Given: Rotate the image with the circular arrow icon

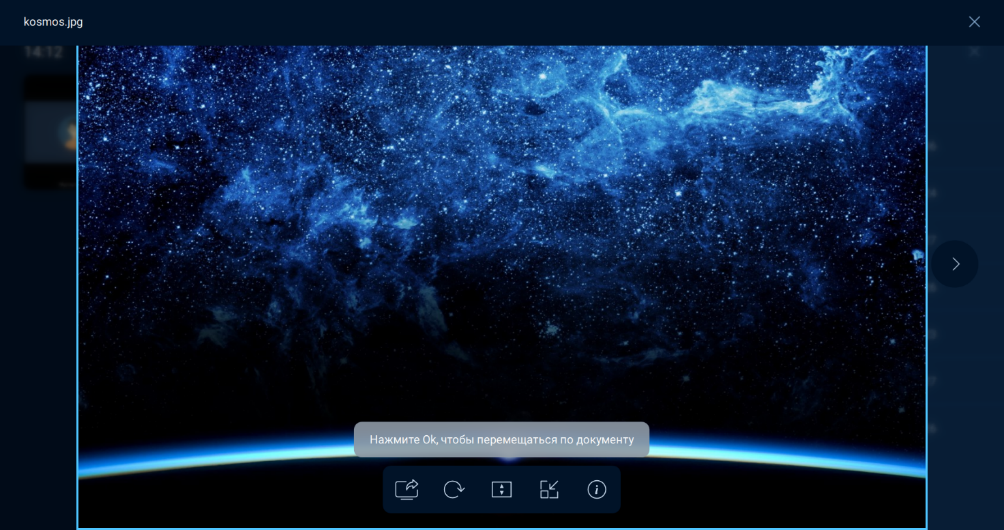Looking at the screenshot, I should click(x=454, y=489).
